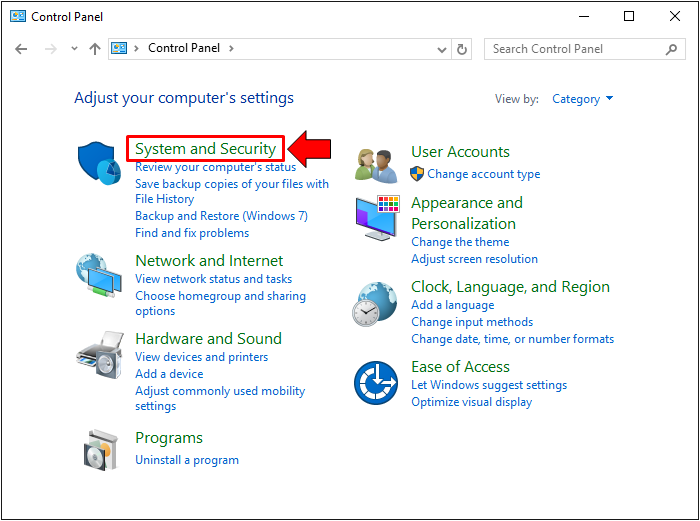Open the View by Category dropdown
Screen dimensions: 700x521
click(x=583, y=99)
